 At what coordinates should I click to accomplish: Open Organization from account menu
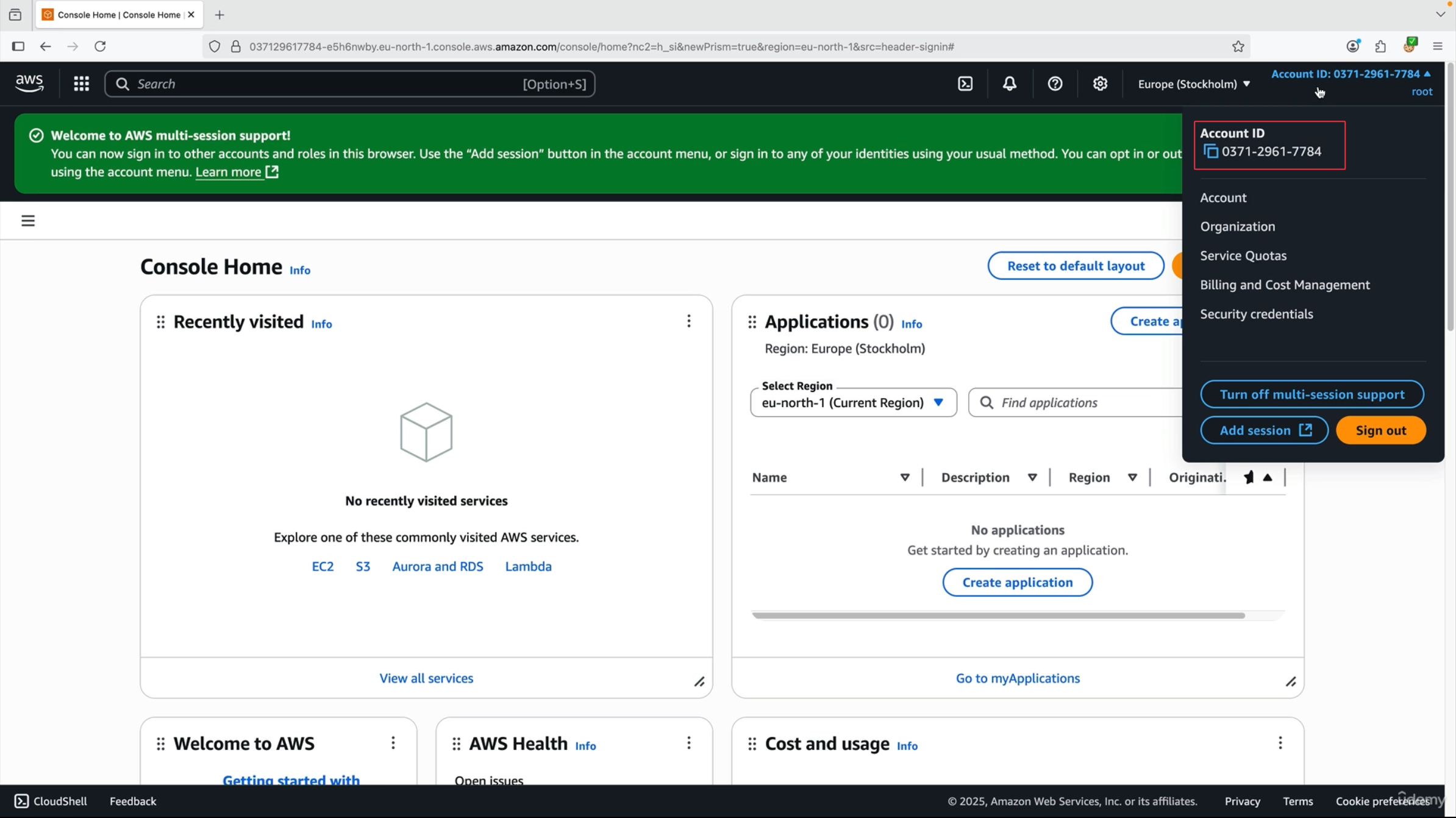point(1237,226)
